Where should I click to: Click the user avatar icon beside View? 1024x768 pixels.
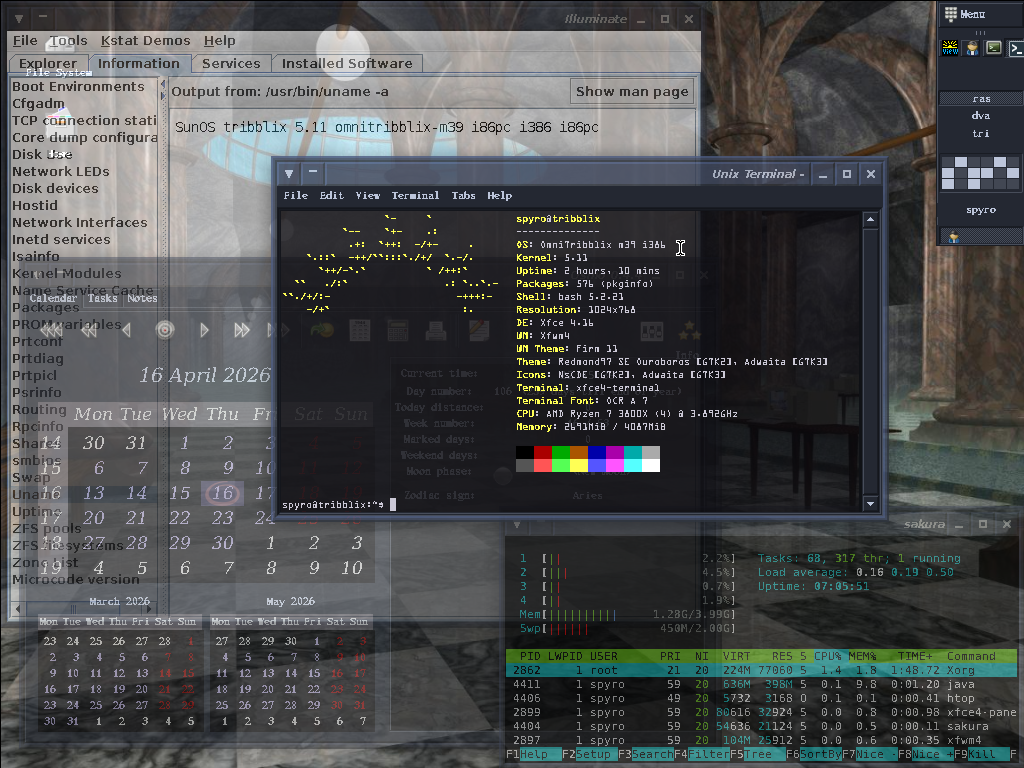972,47
